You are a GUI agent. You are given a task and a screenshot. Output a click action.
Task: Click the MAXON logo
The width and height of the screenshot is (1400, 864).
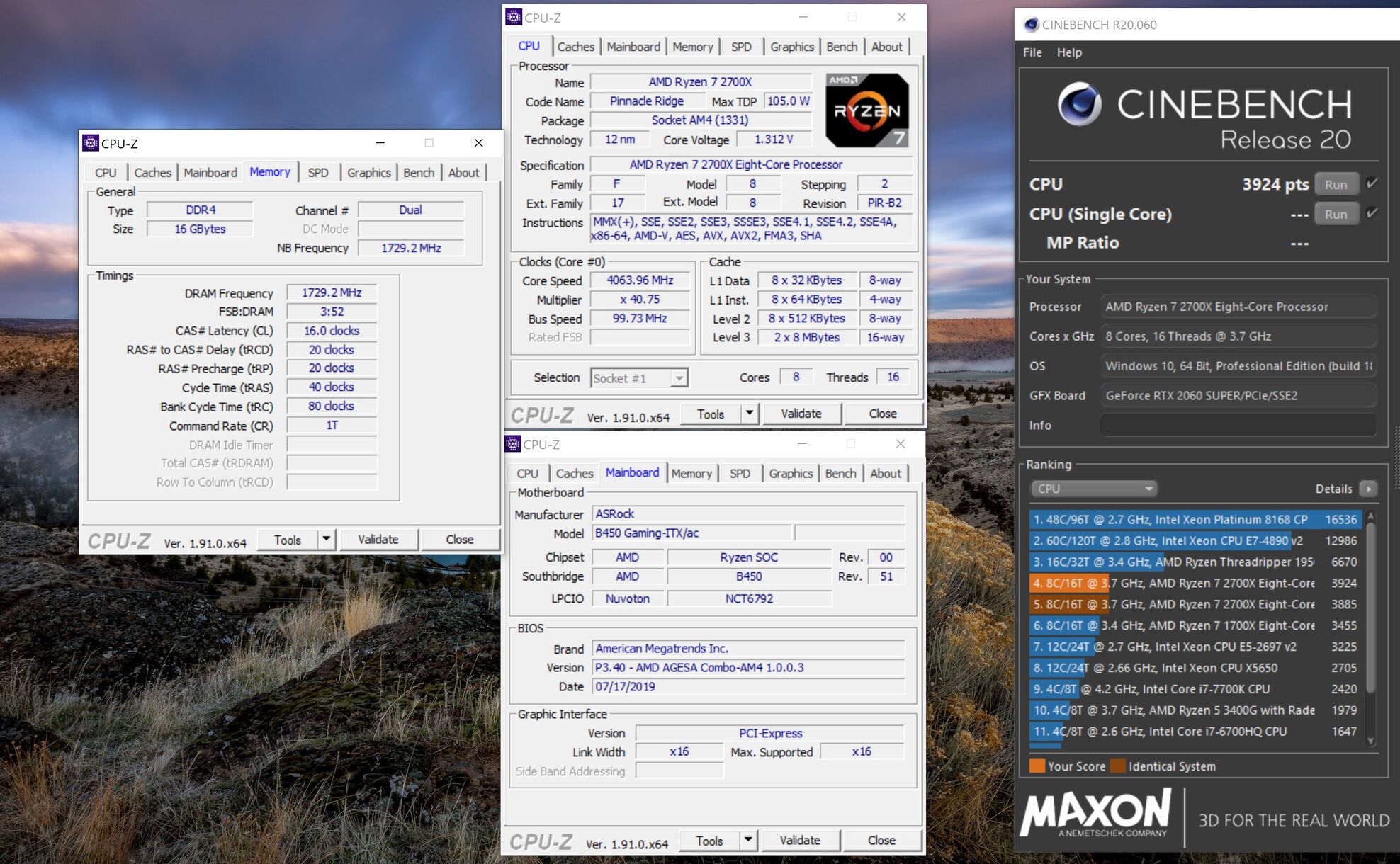[1096, 813]
